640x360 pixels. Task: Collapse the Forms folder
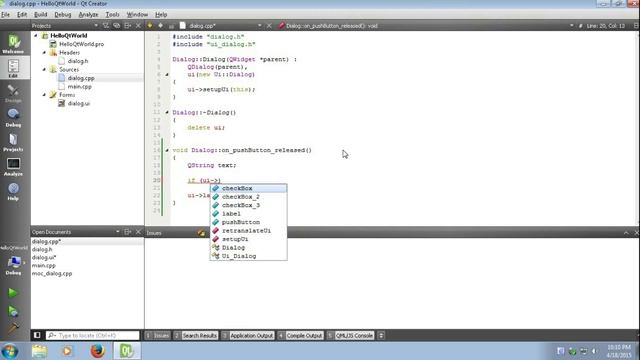(44, 95)
